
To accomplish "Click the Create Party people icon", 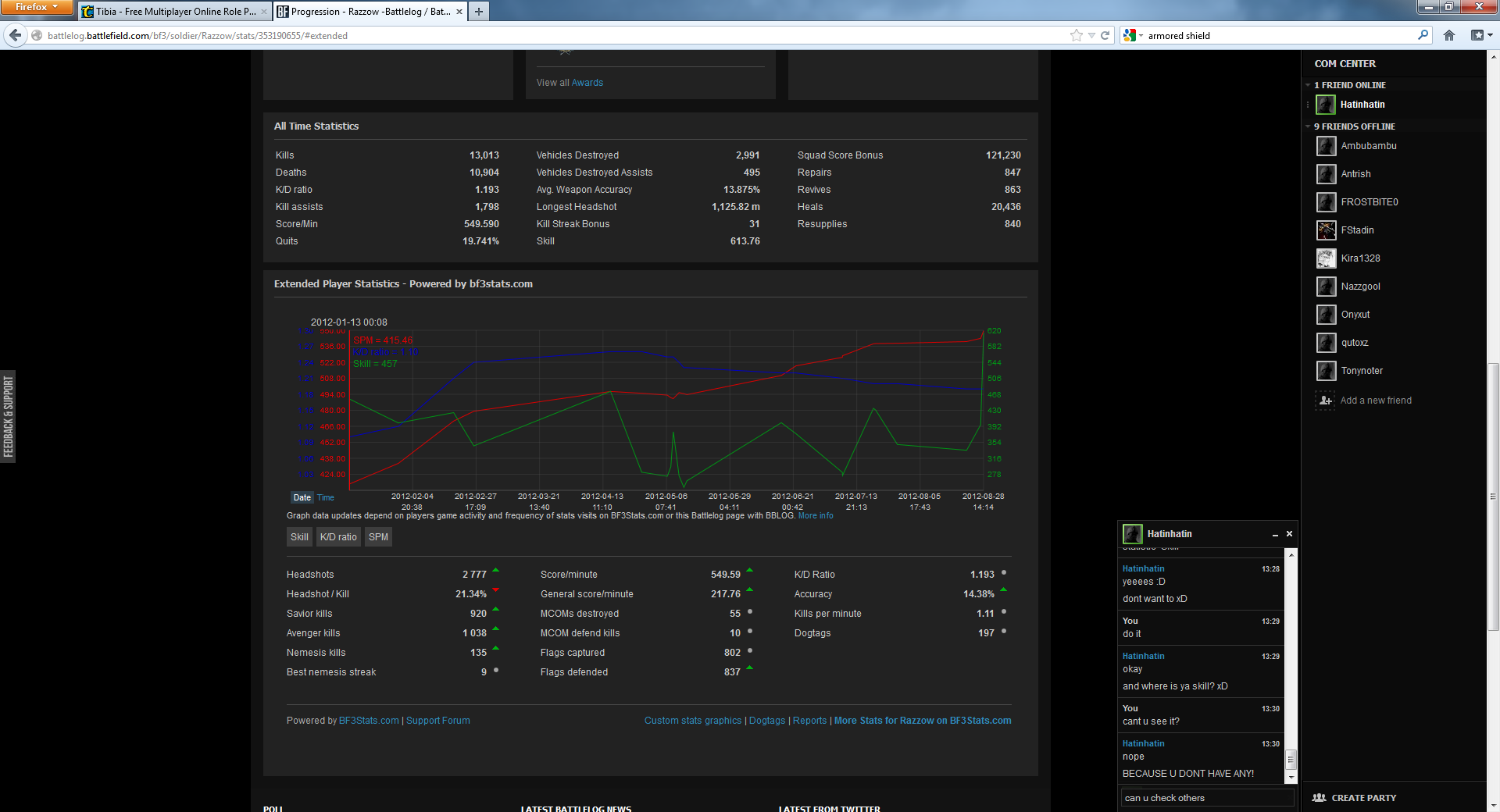I will click(x=1320, y=798).
